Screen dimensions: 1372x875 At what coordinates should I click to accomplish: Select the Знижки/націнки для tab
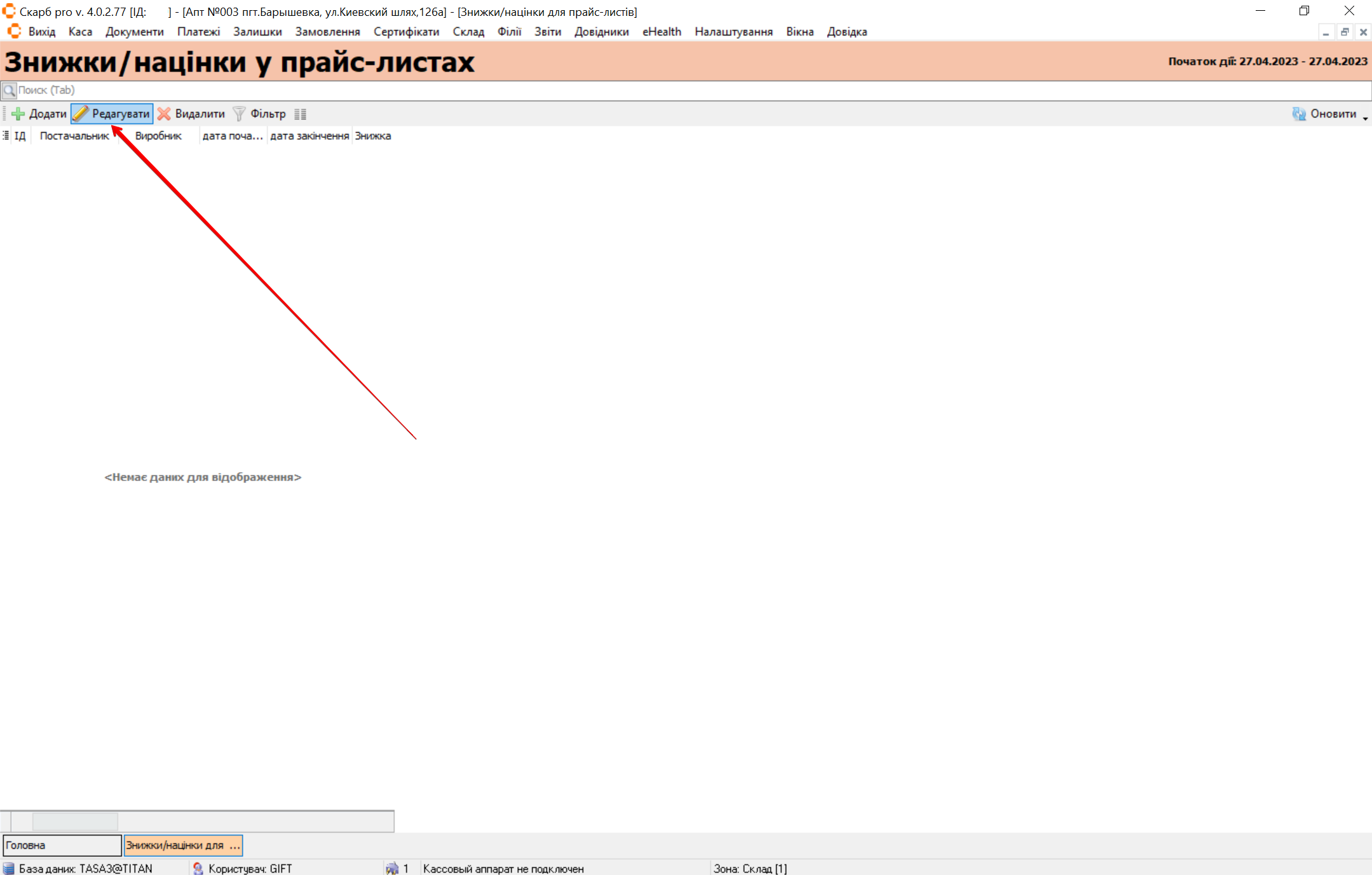pyautogui.click(x=182, y=845)
